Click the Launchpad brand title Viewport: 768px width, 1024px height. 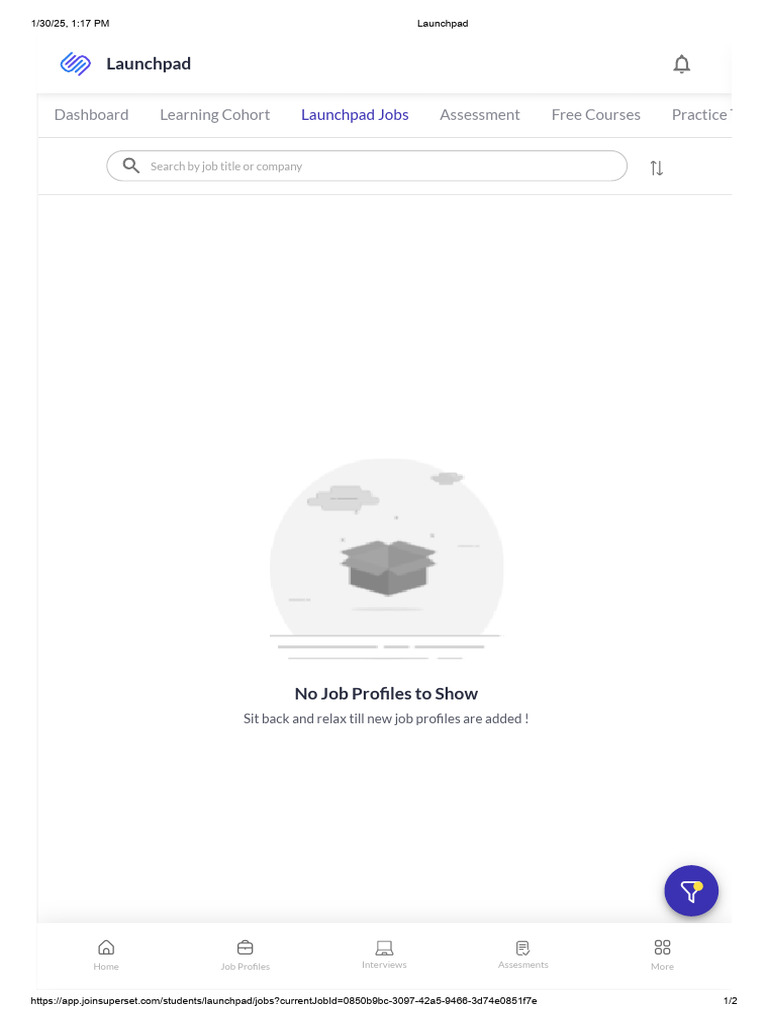click(148, 64)
